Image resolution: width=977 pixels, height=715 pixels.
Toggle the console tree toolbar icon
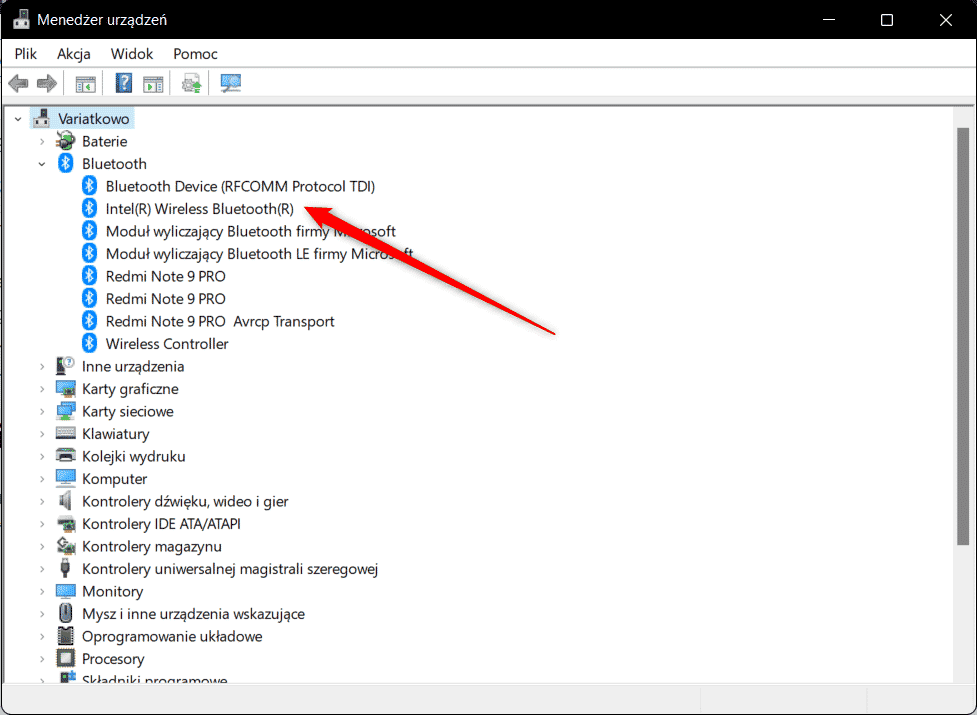coord(85,83)
